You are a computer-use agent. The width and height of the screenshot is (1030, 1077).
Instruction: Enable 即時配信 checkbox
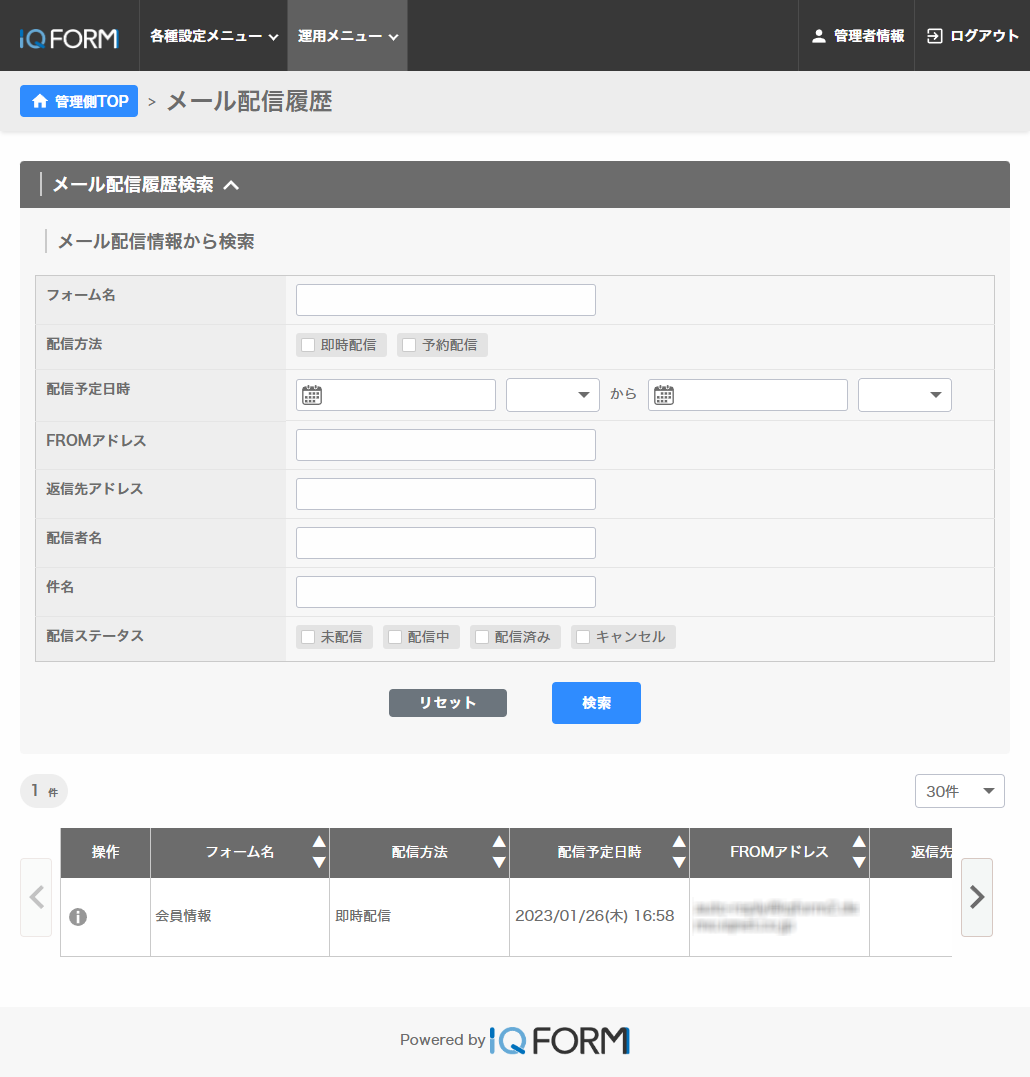[309, 346]
